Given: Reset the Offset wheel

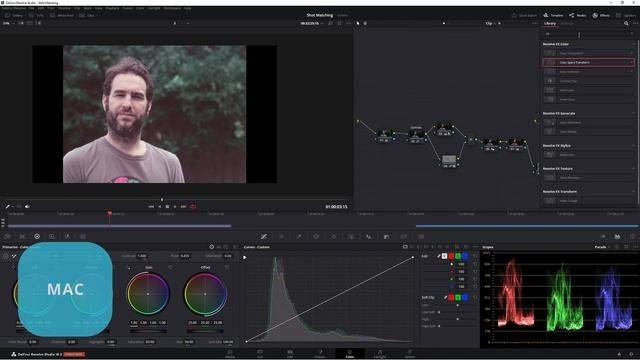Looking at the screenshot, I should pos(227,267).
